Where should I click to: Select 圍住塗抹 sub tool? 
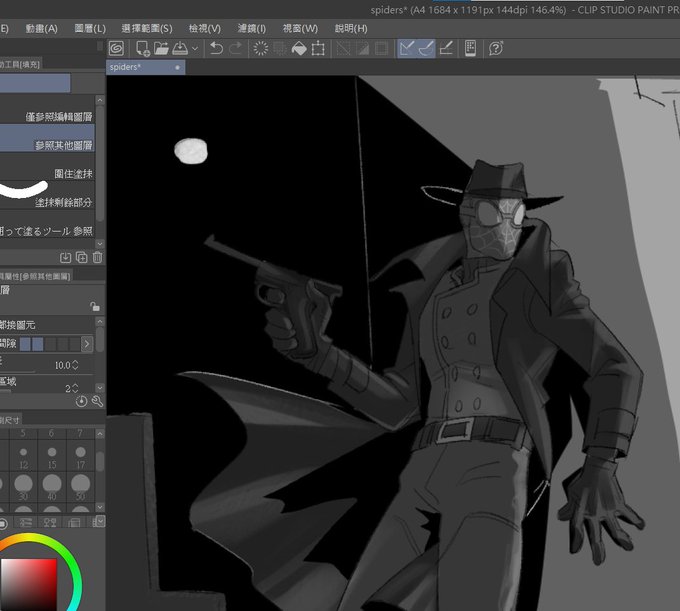(x=47, y=167)
